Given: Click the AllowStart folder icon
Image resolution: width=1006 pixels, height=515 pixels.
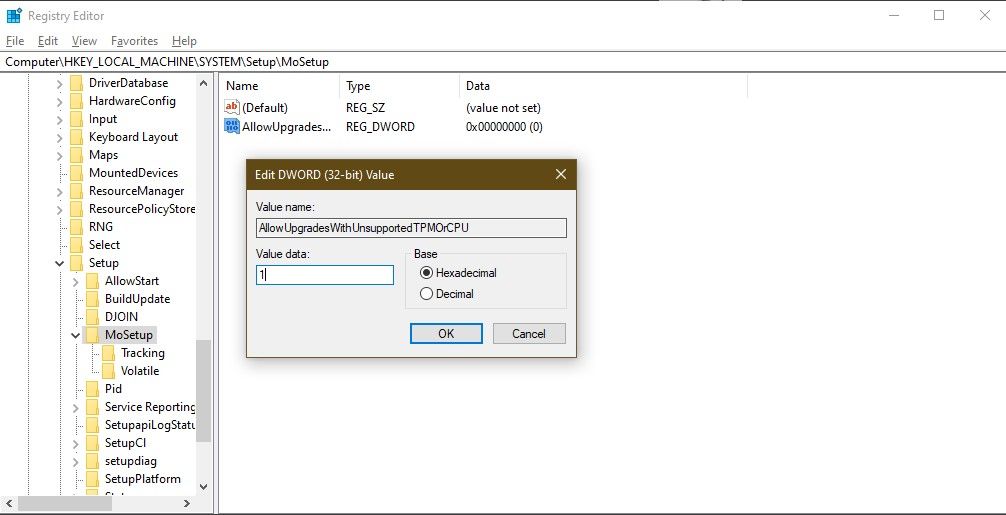Looking at the screenshot, I should [x=92, y=280].
